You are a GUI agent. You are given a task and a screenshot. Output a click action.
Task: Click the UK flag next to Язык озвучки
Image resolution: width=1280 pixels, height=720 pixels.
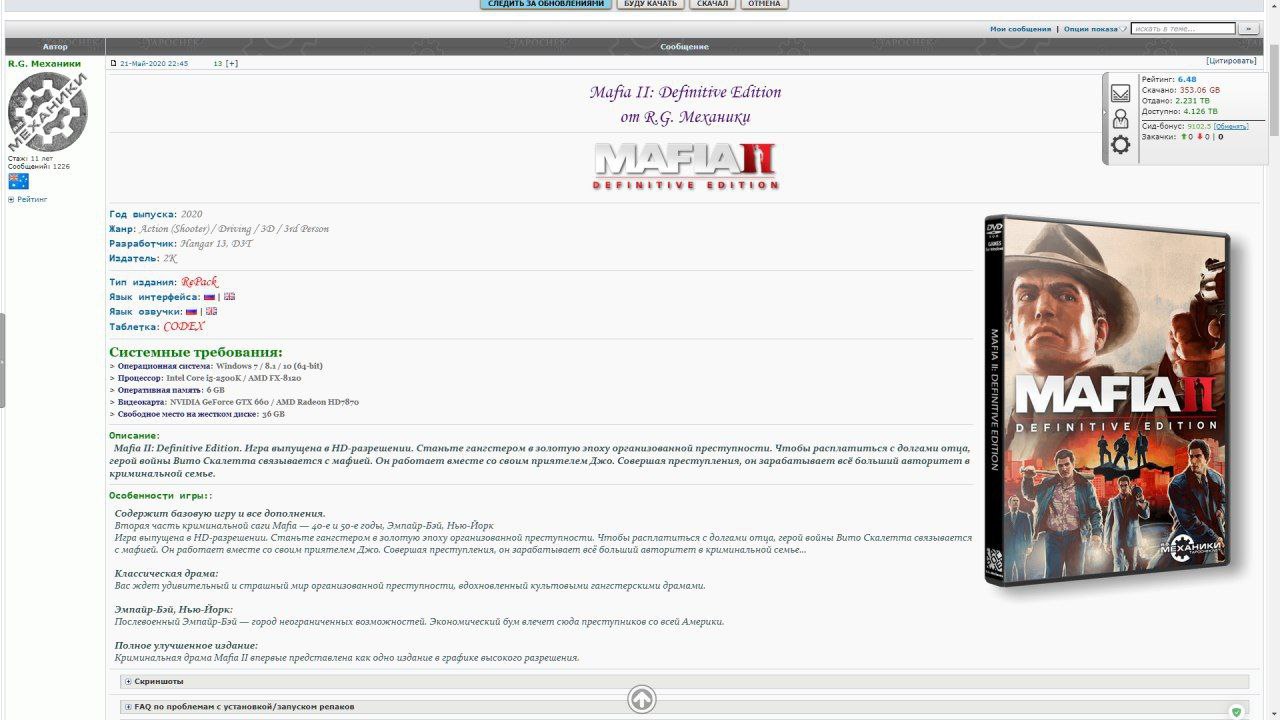point(211,312)
